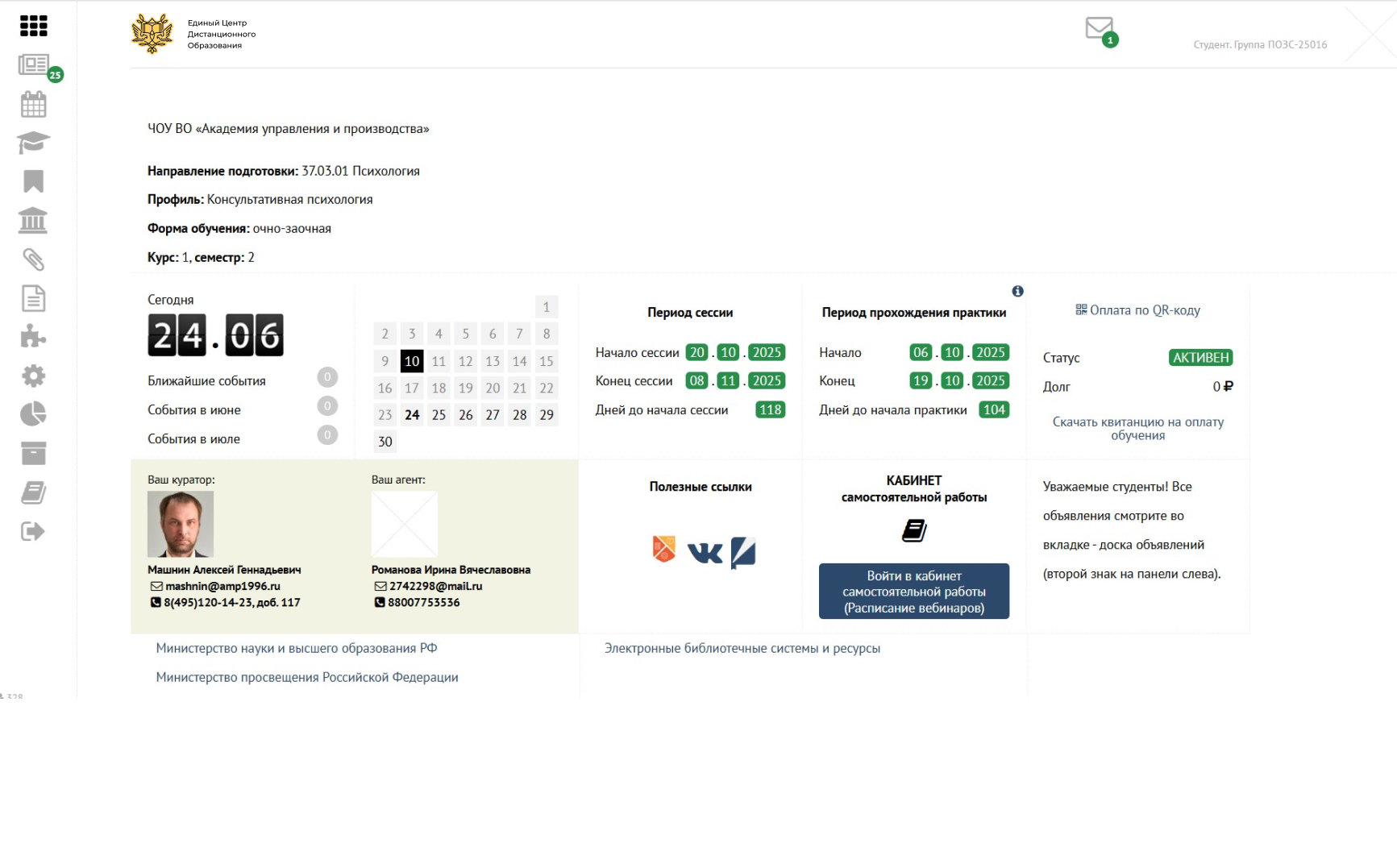
Task: Select day 1 in the calendar
Action: pos(546,307)
